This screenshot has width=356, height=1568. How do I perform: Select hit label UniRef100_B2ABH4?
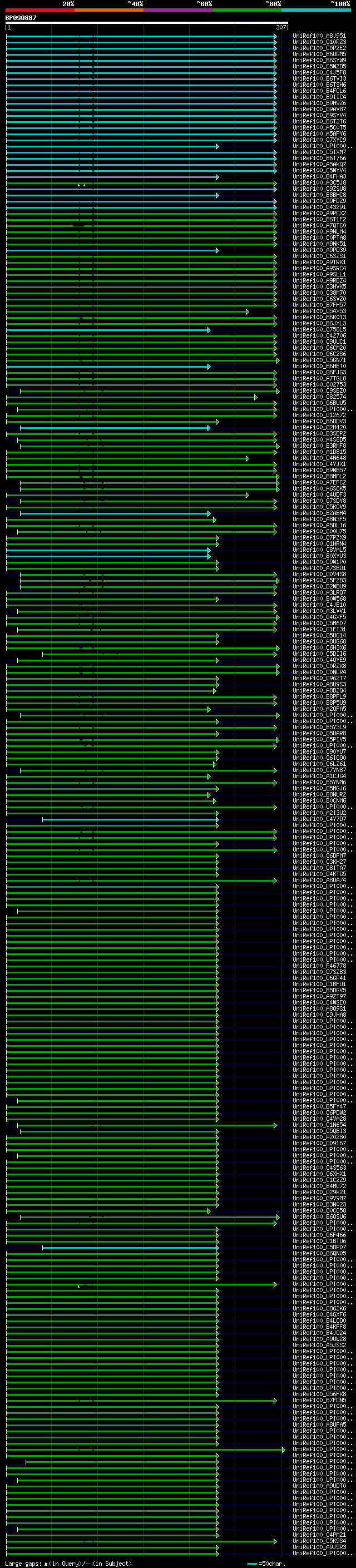click(x=319, y=513)
